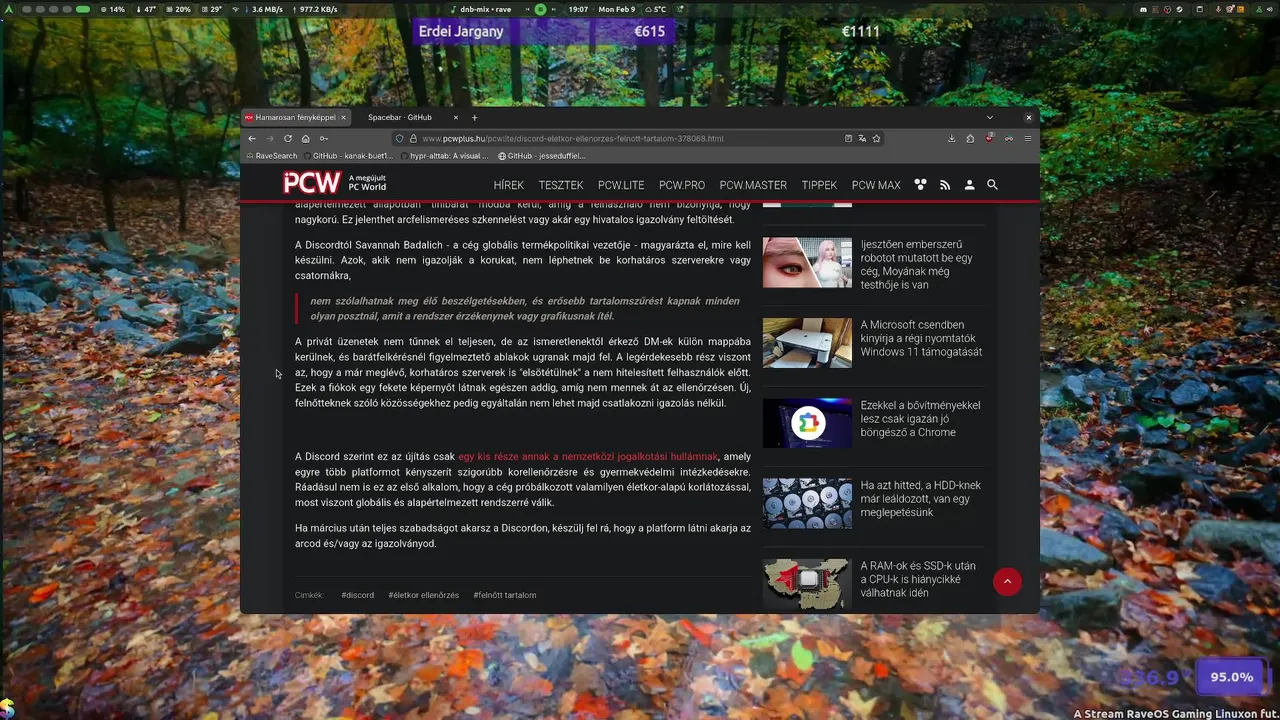This screenshot has height=720, width=1280.
Task: Click the 95.0% overlay badge
Action: point(1232,677)
